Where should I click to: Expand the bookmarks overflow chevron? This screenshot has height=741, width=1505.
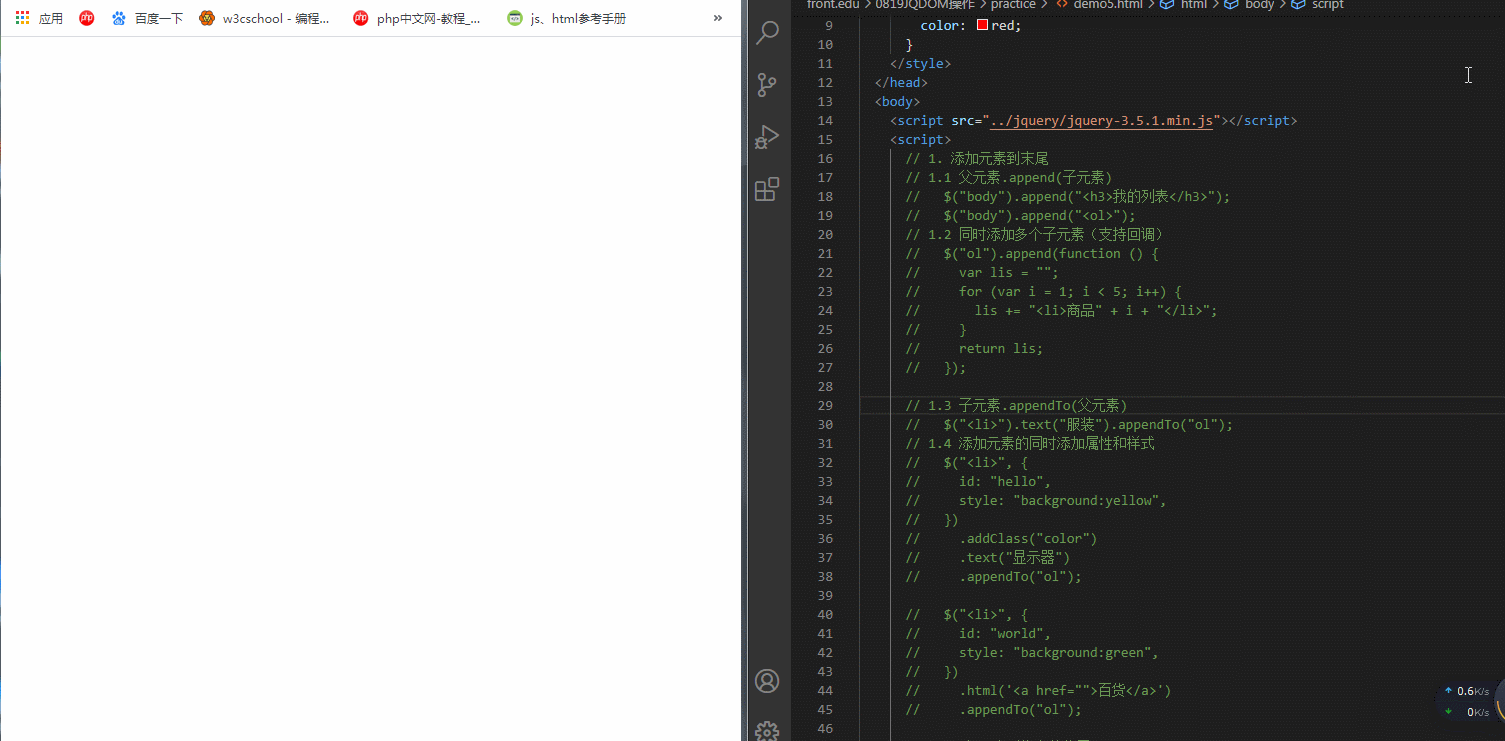coord(718,18)
